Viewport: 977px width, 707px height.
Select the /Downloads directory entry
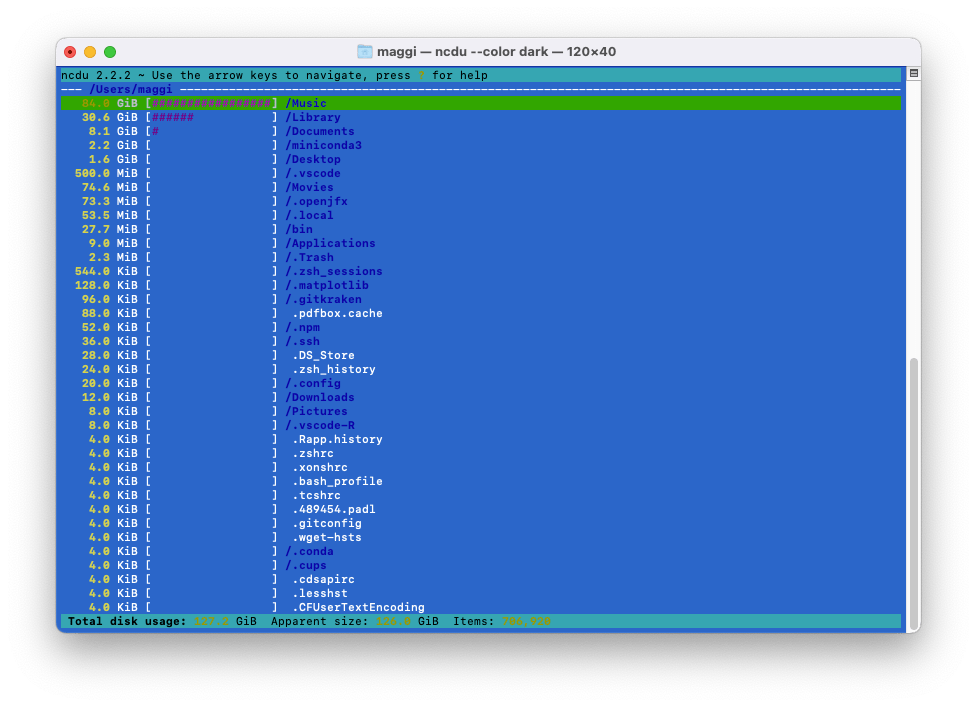[320, 397]
